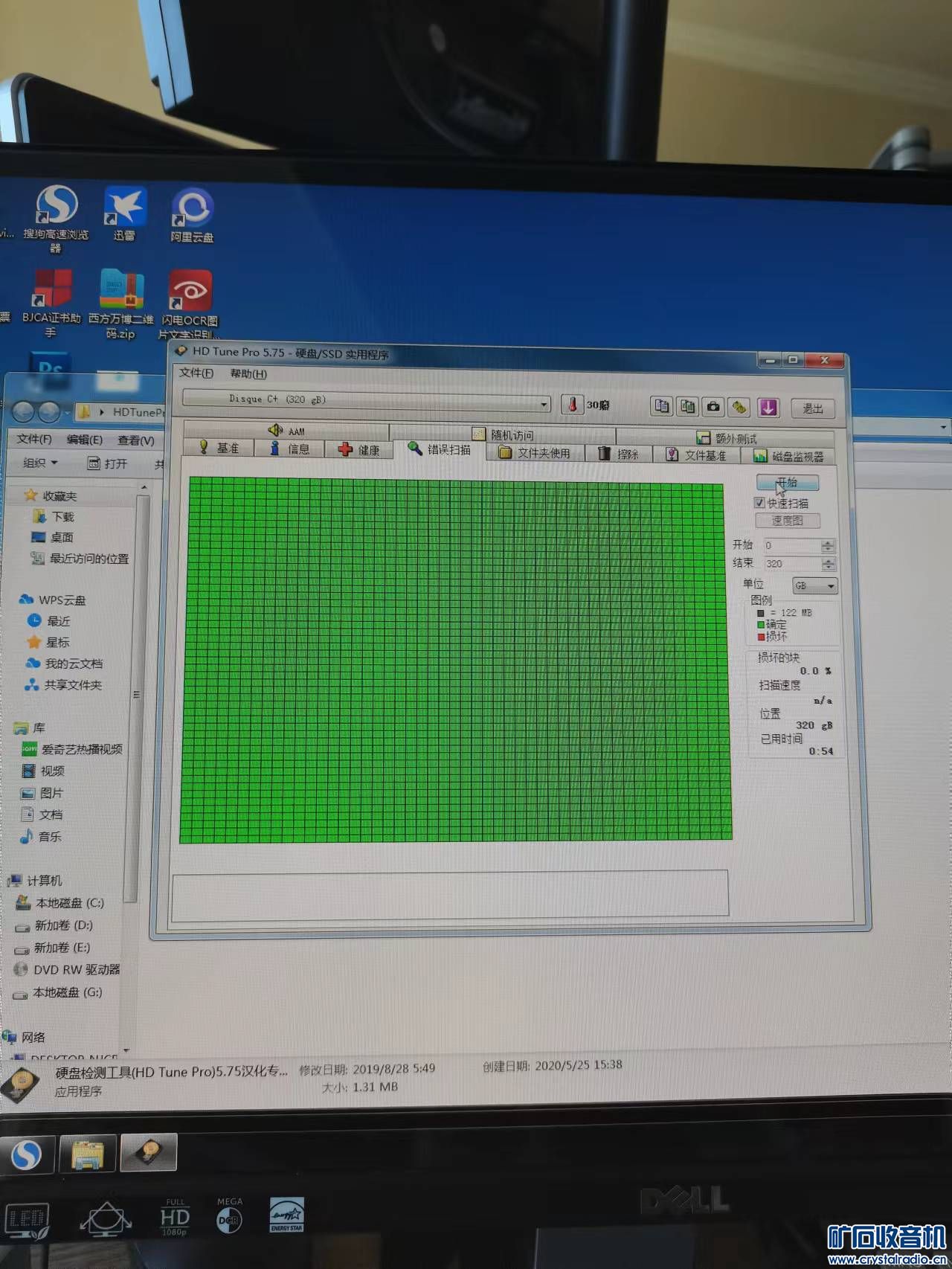952x1269 pixels.
Task: Switch to the 信息 info tab
Action: coord(290,449)
